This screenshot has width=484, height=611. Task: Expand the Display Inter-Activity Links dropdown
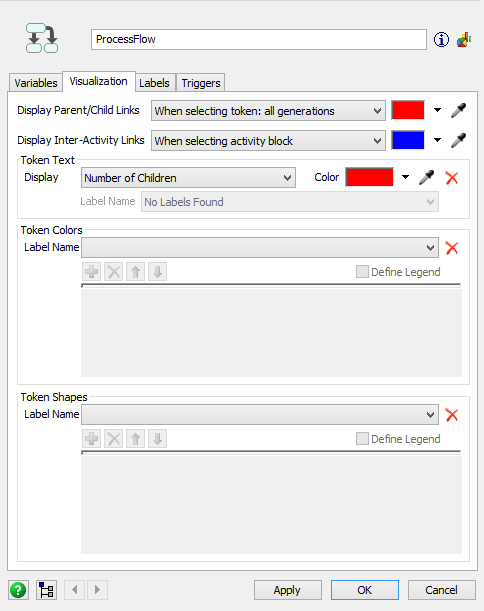pos(268,141)
